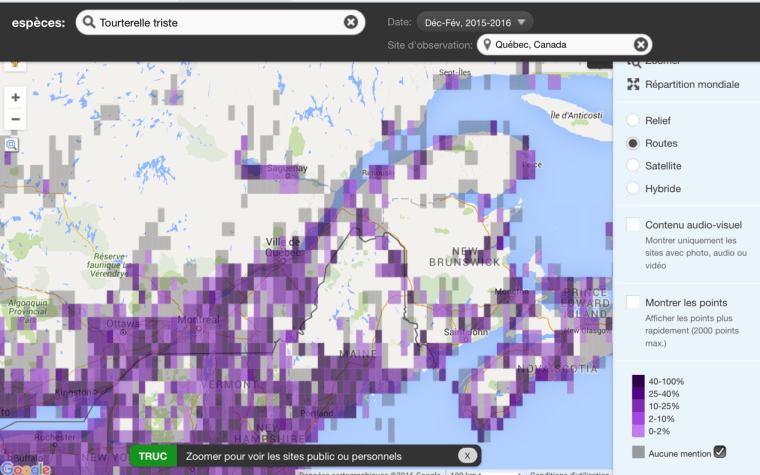Click the zoom in plus button
760x475 pixels.
pos(15,98)
